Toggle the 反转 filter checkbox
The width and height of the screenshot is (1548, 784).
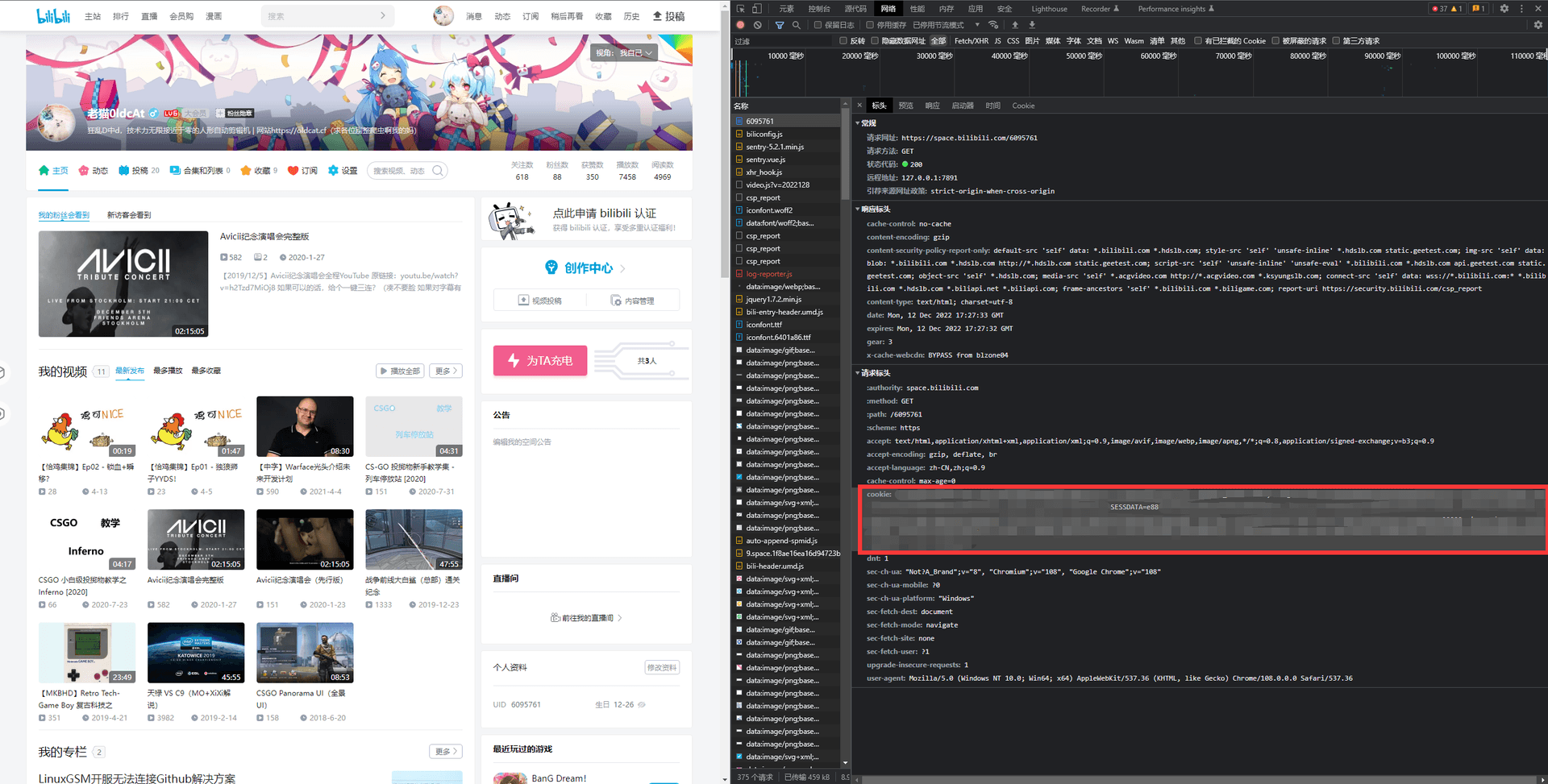click(x=843, y=41)
